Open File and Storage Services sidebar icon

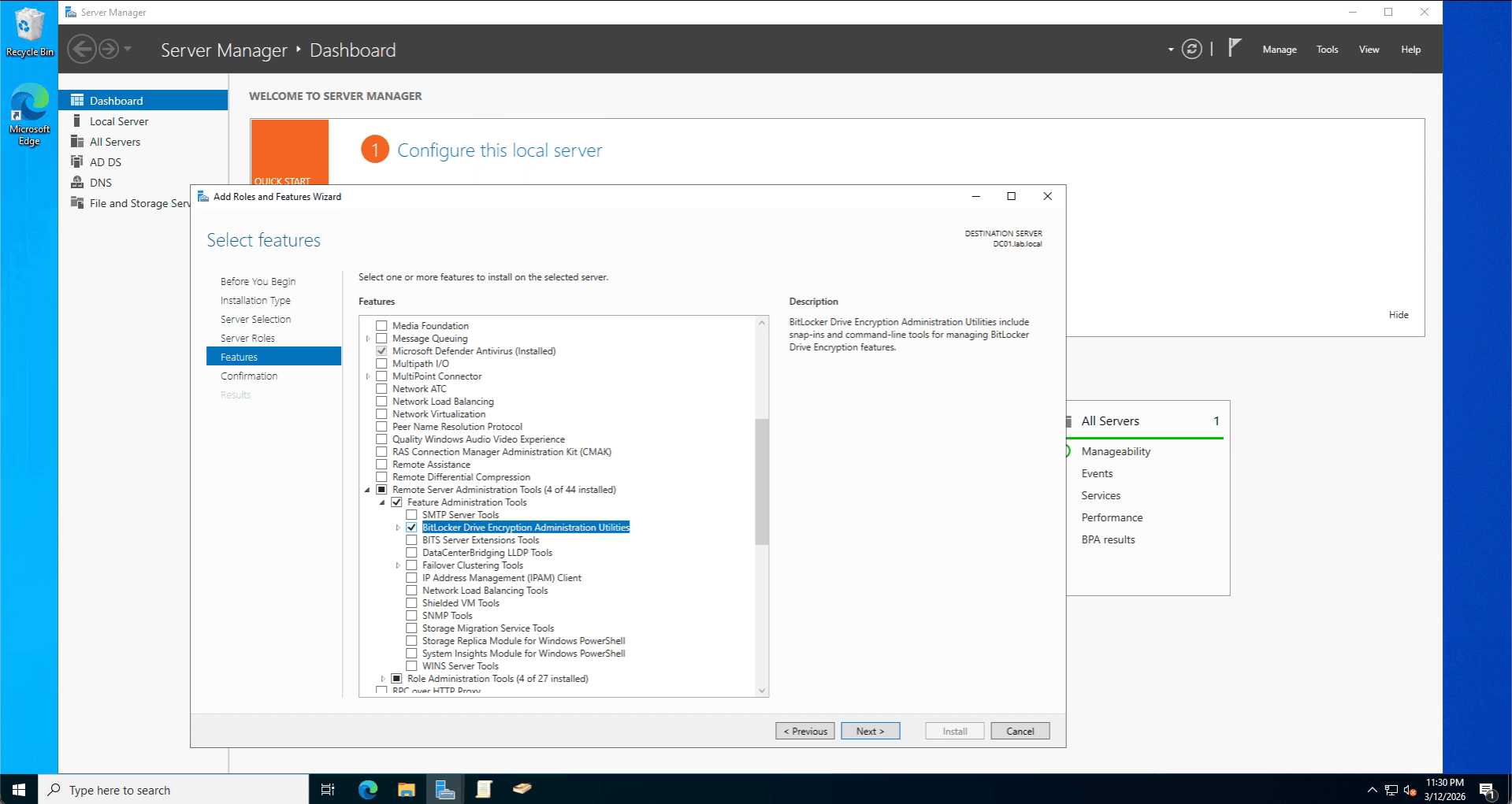point(77,202)
